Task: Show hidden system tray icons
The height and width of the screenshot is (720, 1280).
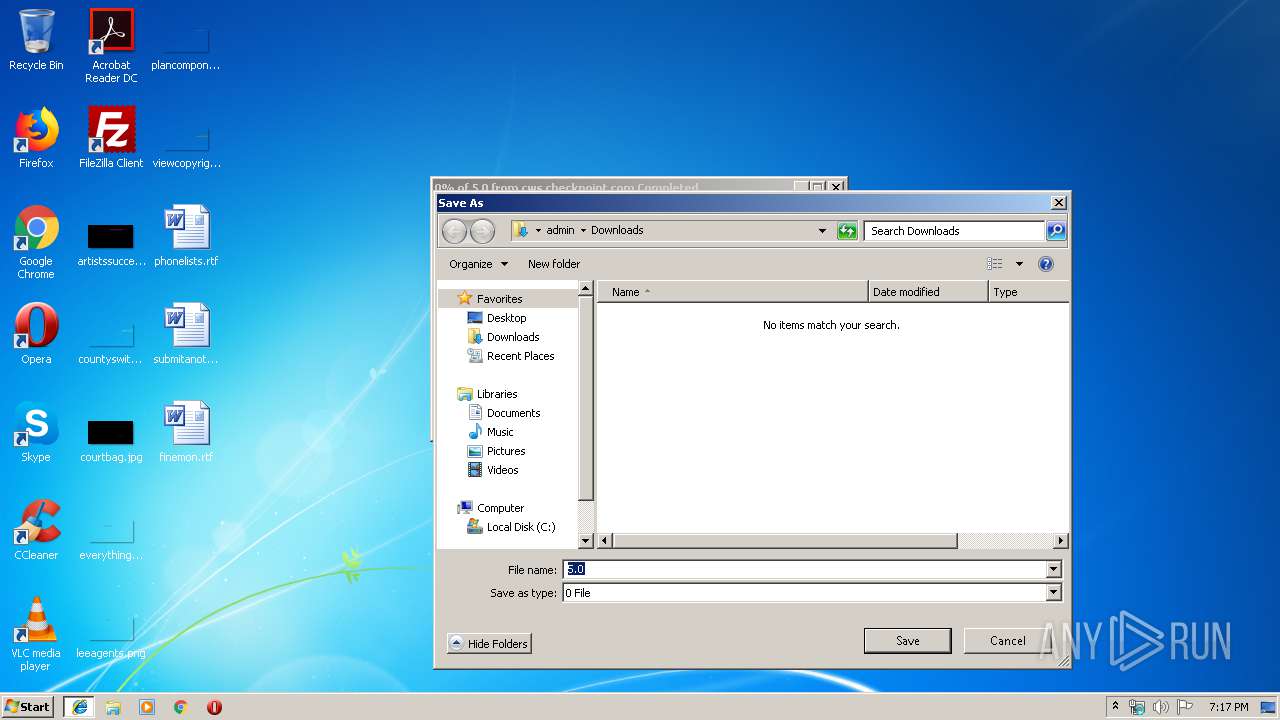Action: [x=1115, y=706]
